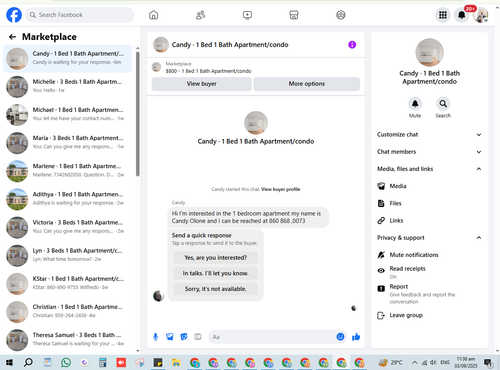Send quick response 'In talks. I'll let you know.'

coord(216,273)
